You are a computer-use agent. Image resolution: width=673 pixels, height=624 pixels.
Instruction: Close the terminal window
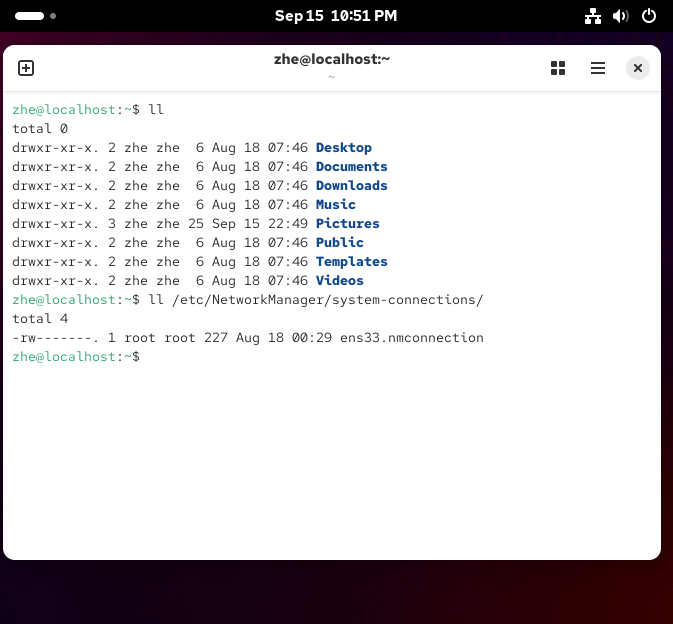637,68
